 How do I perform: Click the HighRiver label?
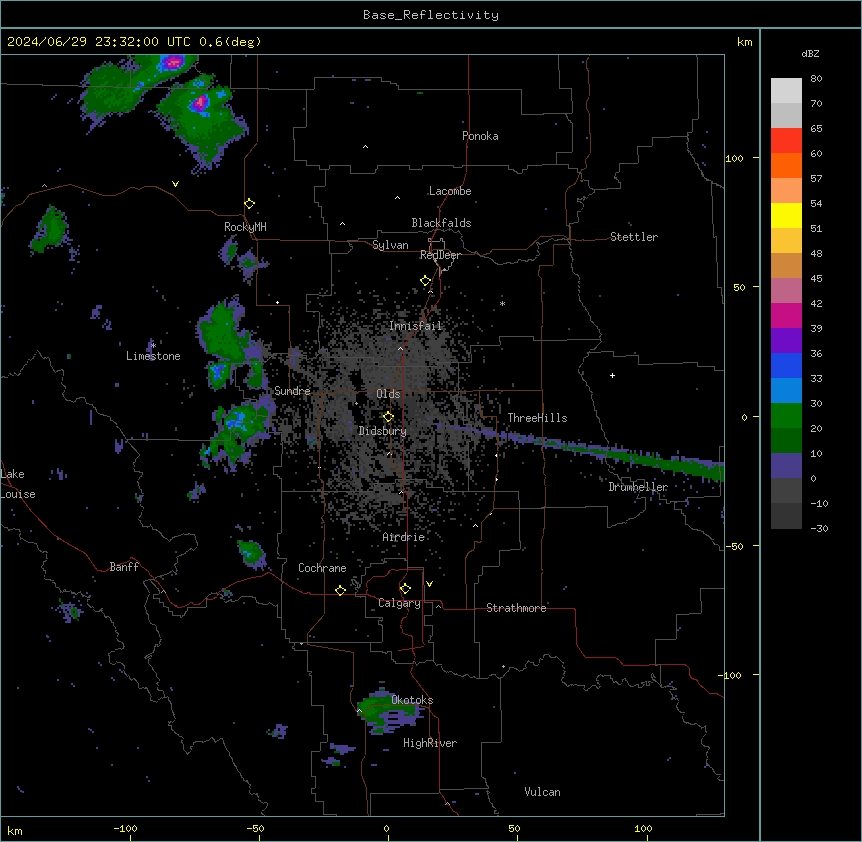(430, 743)
